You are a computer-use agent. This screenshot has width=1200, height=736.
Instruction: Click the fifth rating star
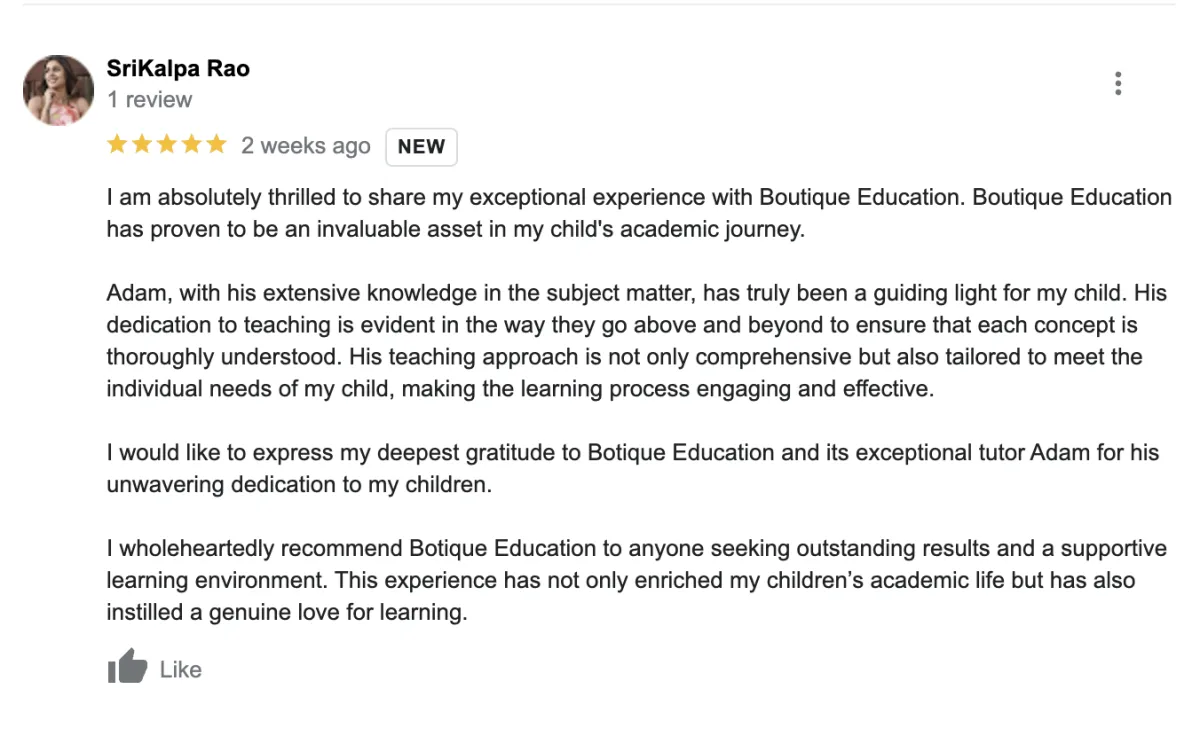(217, 145)
